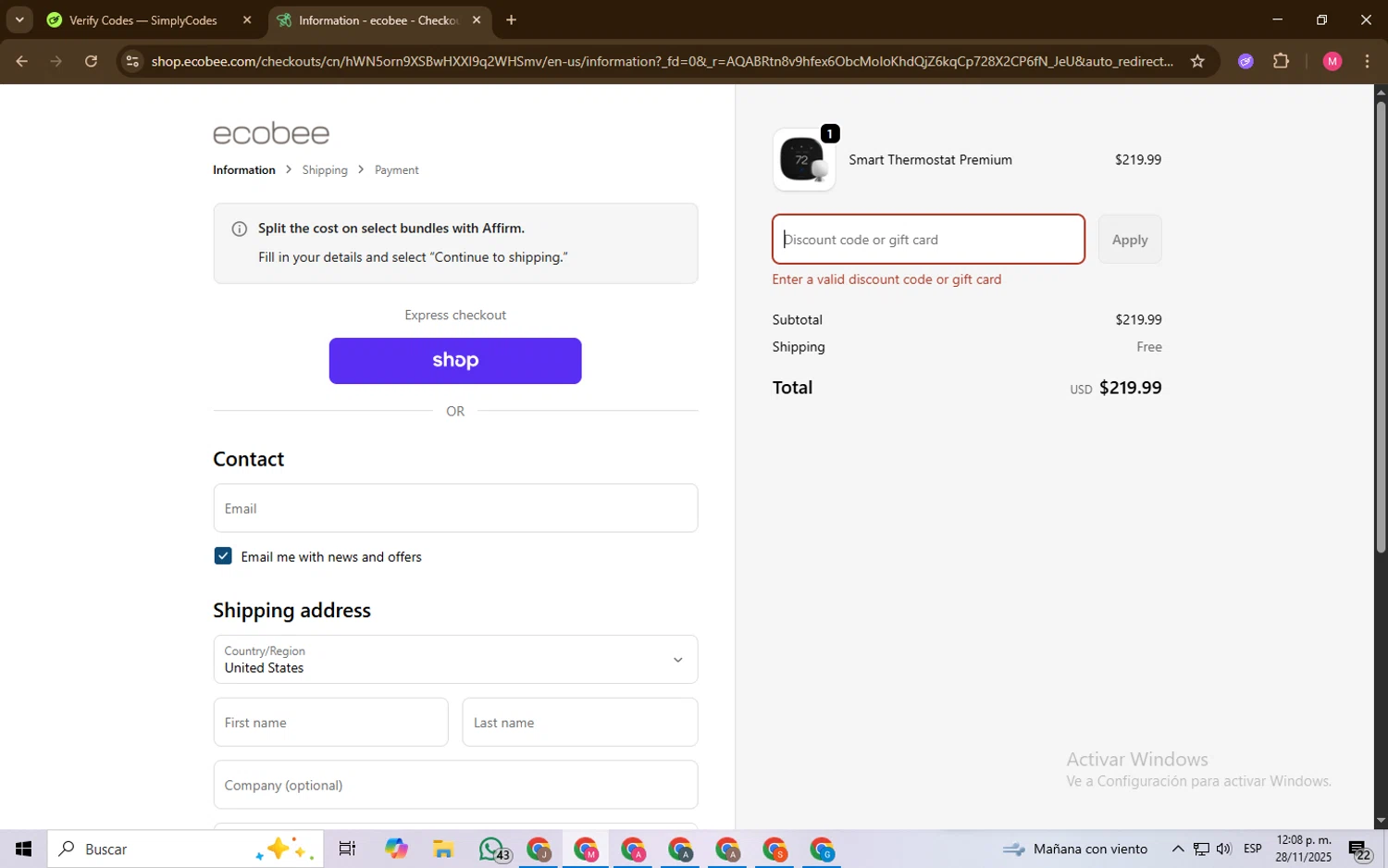1388x868 pixels.
Task: Select the Information - ecobee Checkout tab
Action: coord(380,19)
